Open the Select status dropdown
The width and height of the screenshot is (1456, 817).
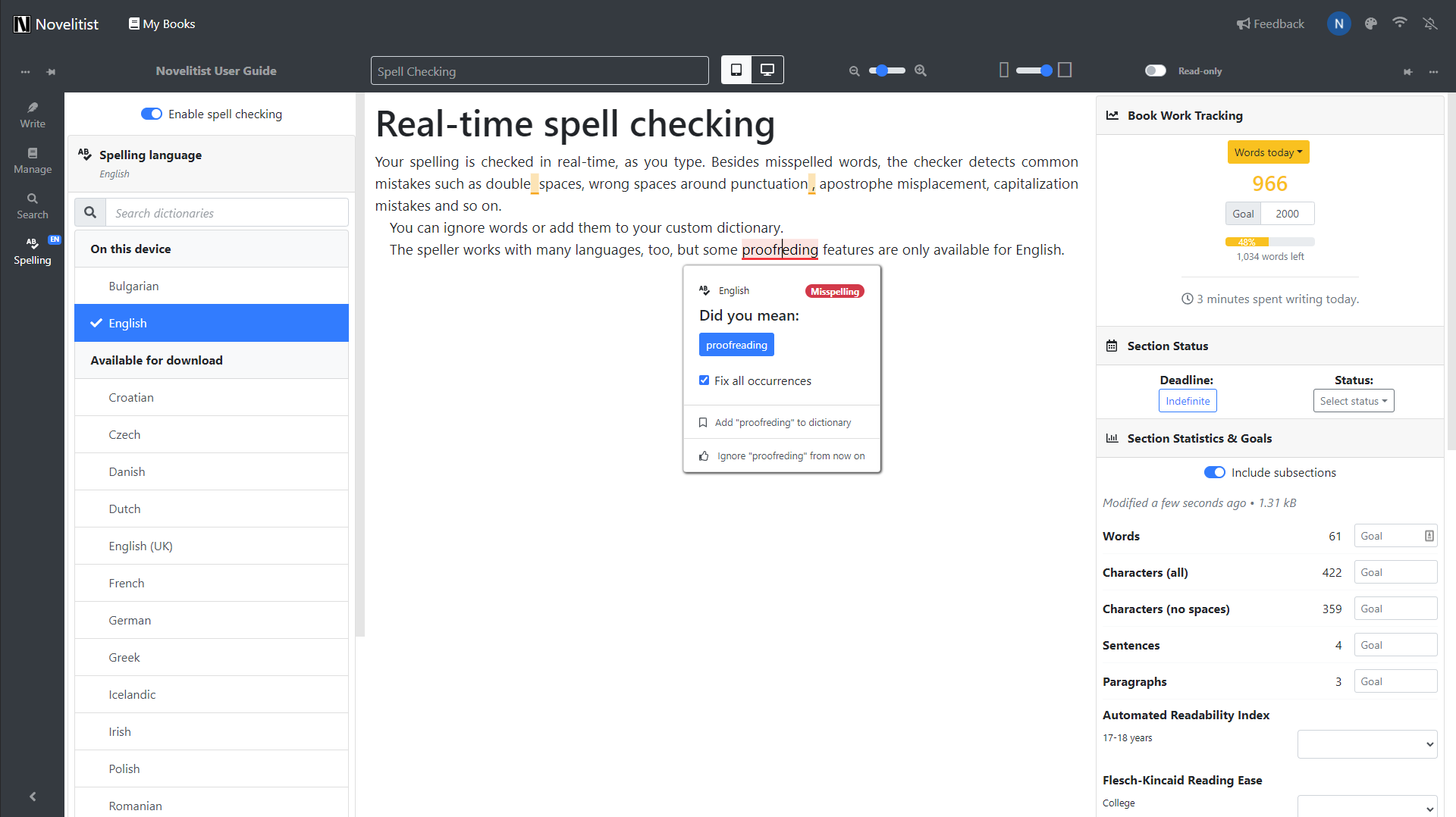pyautogui.click(x=1354, y=401)
